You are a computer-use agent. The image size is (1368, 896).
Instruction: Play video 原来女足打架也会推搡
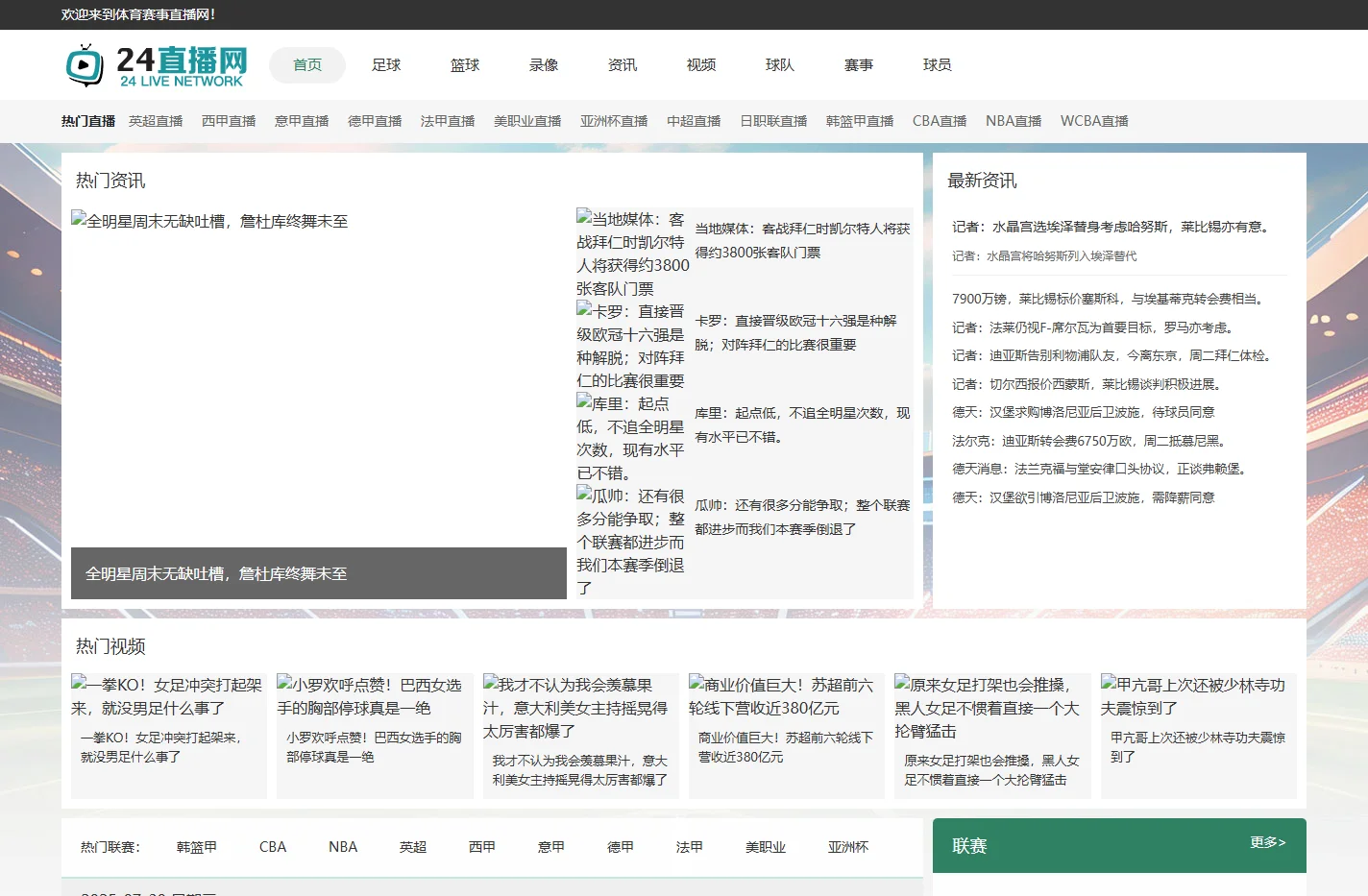(x=992, y=736)
